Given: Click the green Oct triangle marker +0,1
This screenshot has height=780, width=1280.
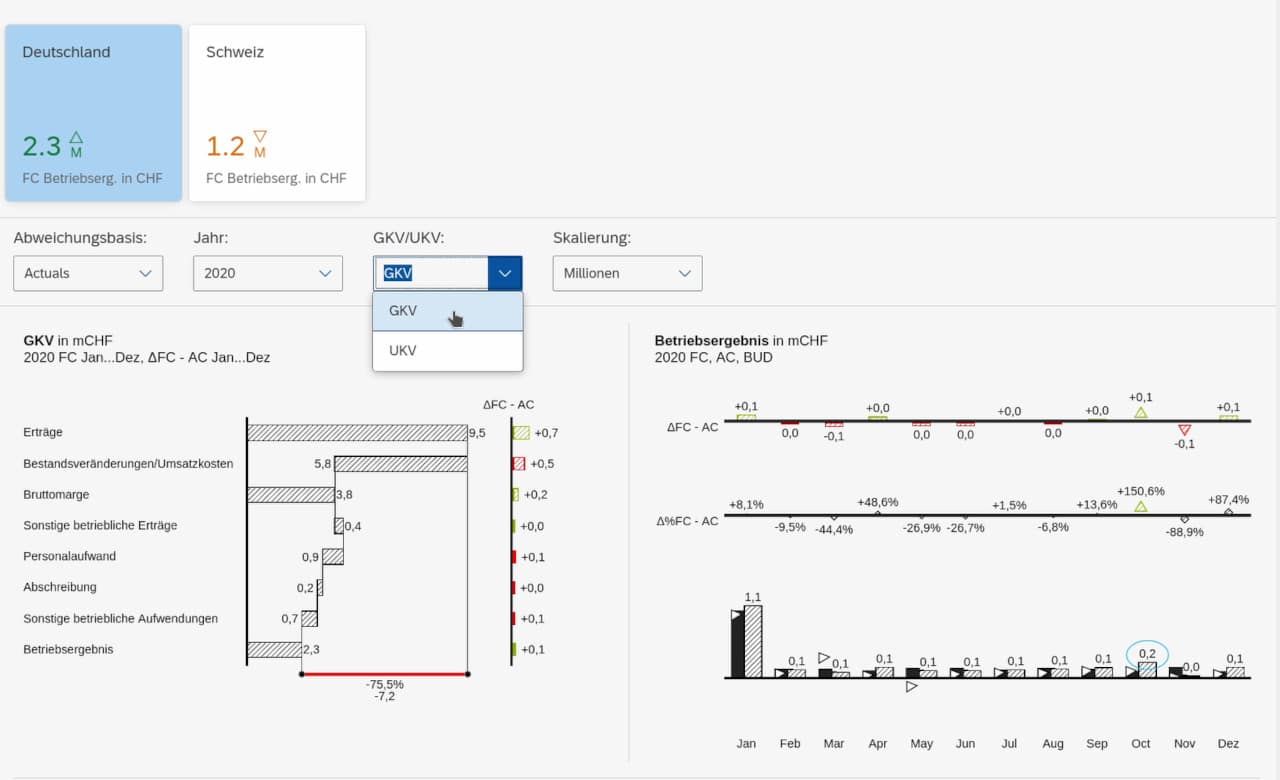Looking at the screenshot, I should coord(1141,412).
